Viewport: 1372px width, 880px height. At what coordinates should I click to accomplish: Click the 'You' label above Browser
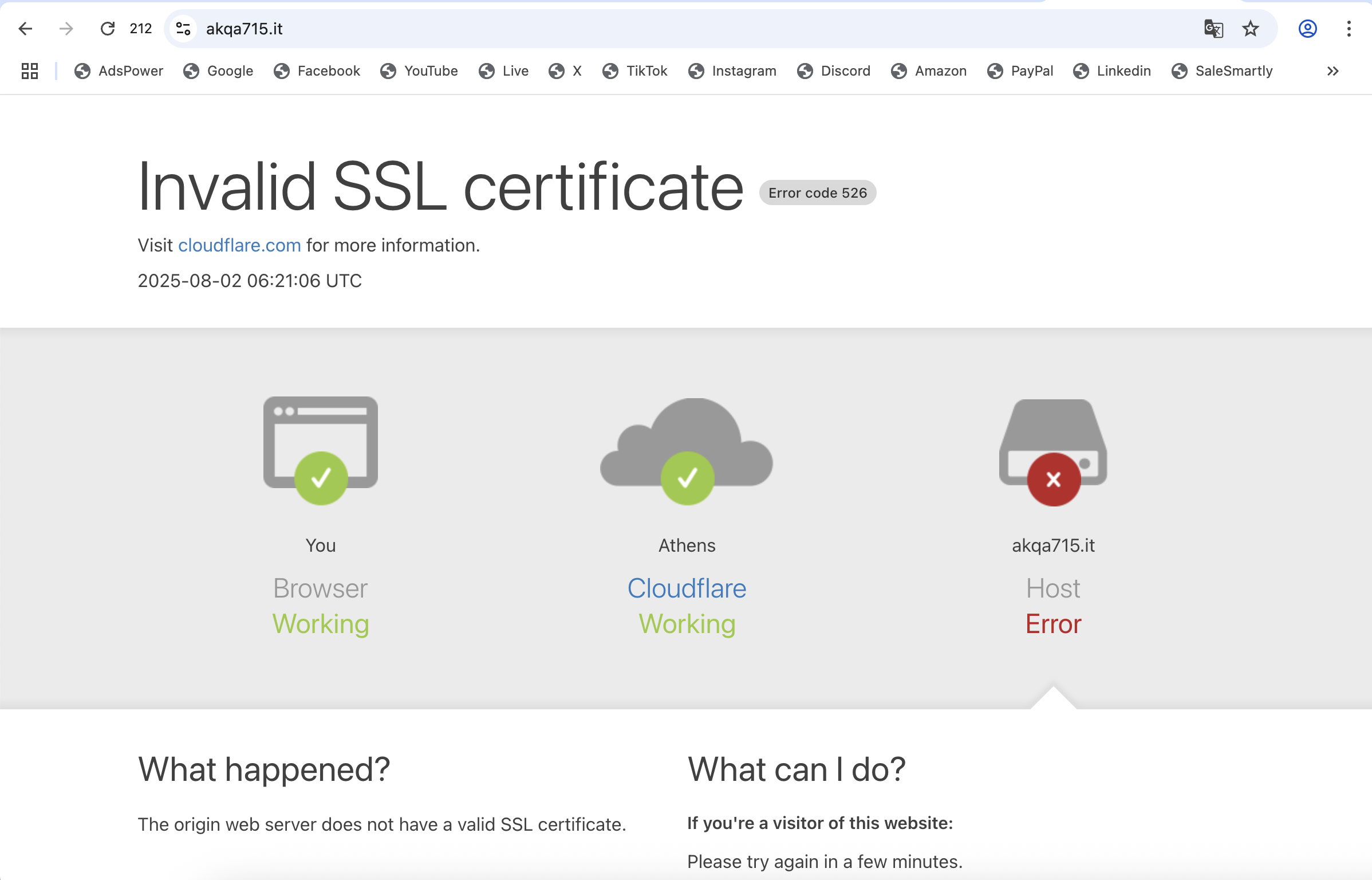click(x=321, y=545)
